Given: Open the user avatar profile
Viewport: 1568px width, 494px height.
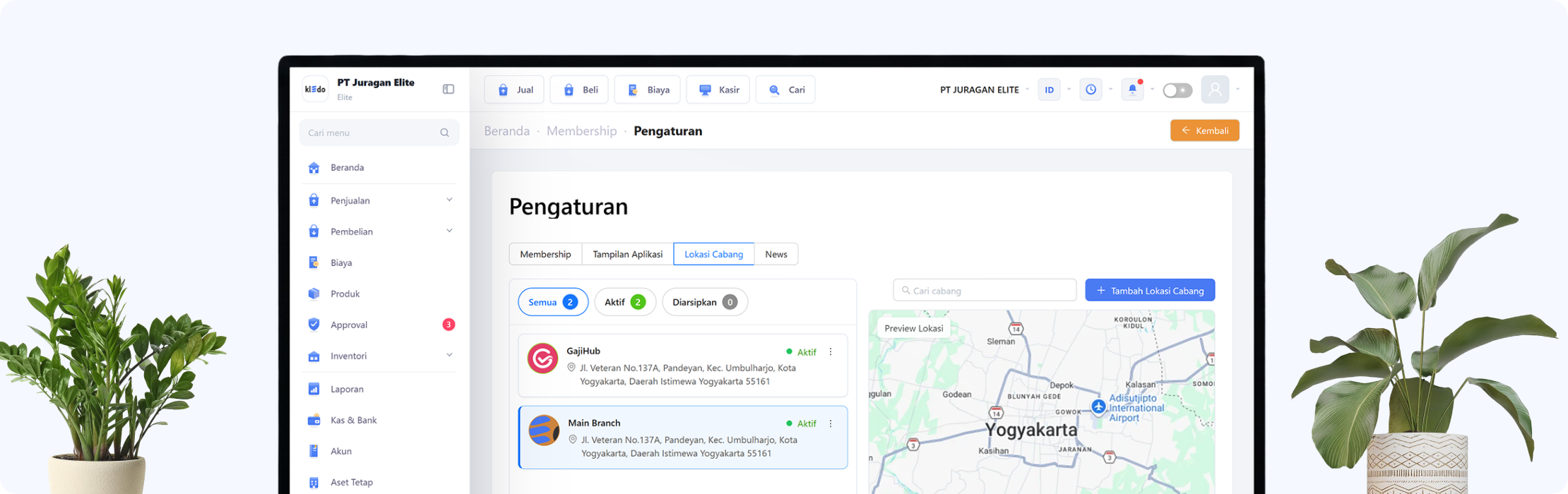Looking at the screenshot, I should pos(1215,90).
